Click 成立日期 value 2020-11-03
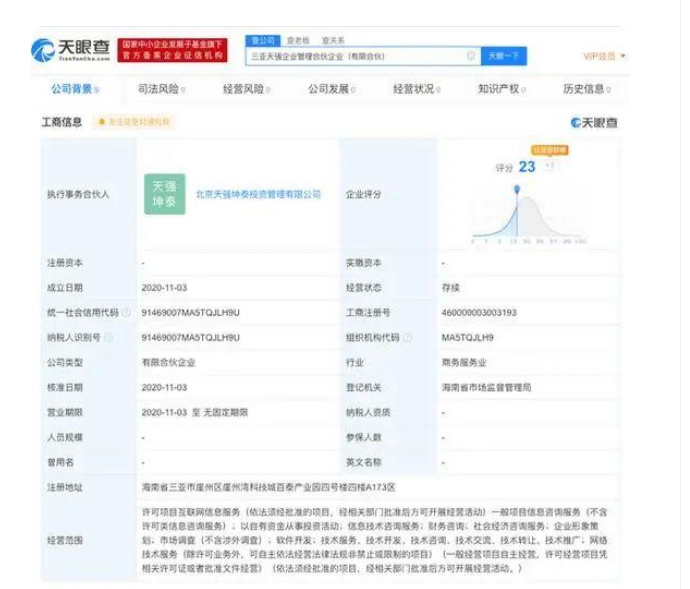This screenshot has height=589, width=690. tap(164, 288)
